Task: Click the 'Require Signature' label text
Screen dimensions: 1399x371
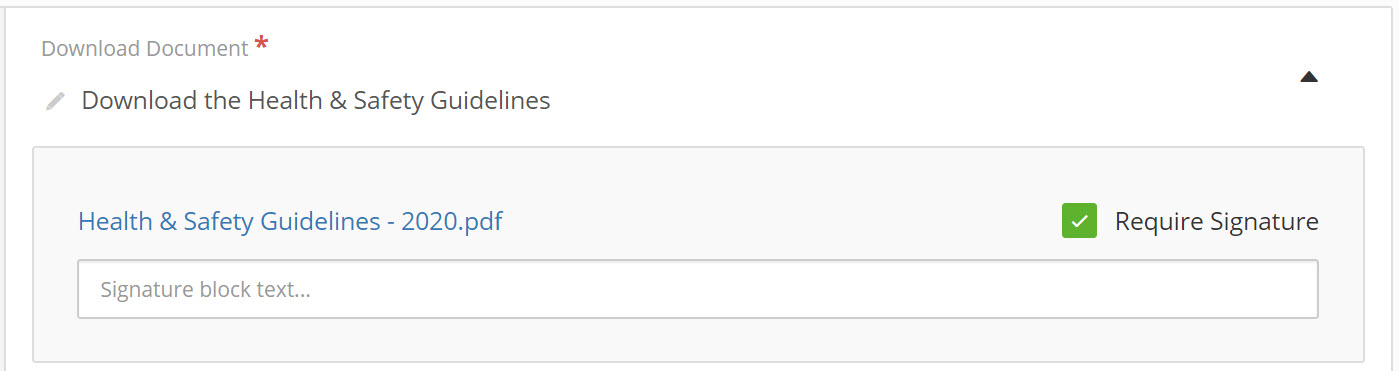Action: (x=1216, y=222)
